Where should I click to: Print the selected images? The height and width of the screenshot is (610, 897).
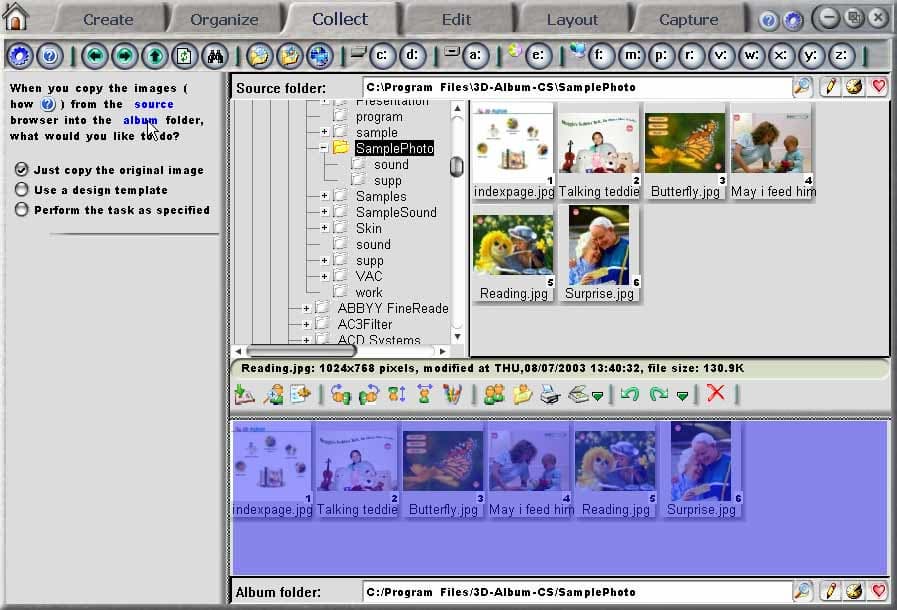click(x=550, y=394)
